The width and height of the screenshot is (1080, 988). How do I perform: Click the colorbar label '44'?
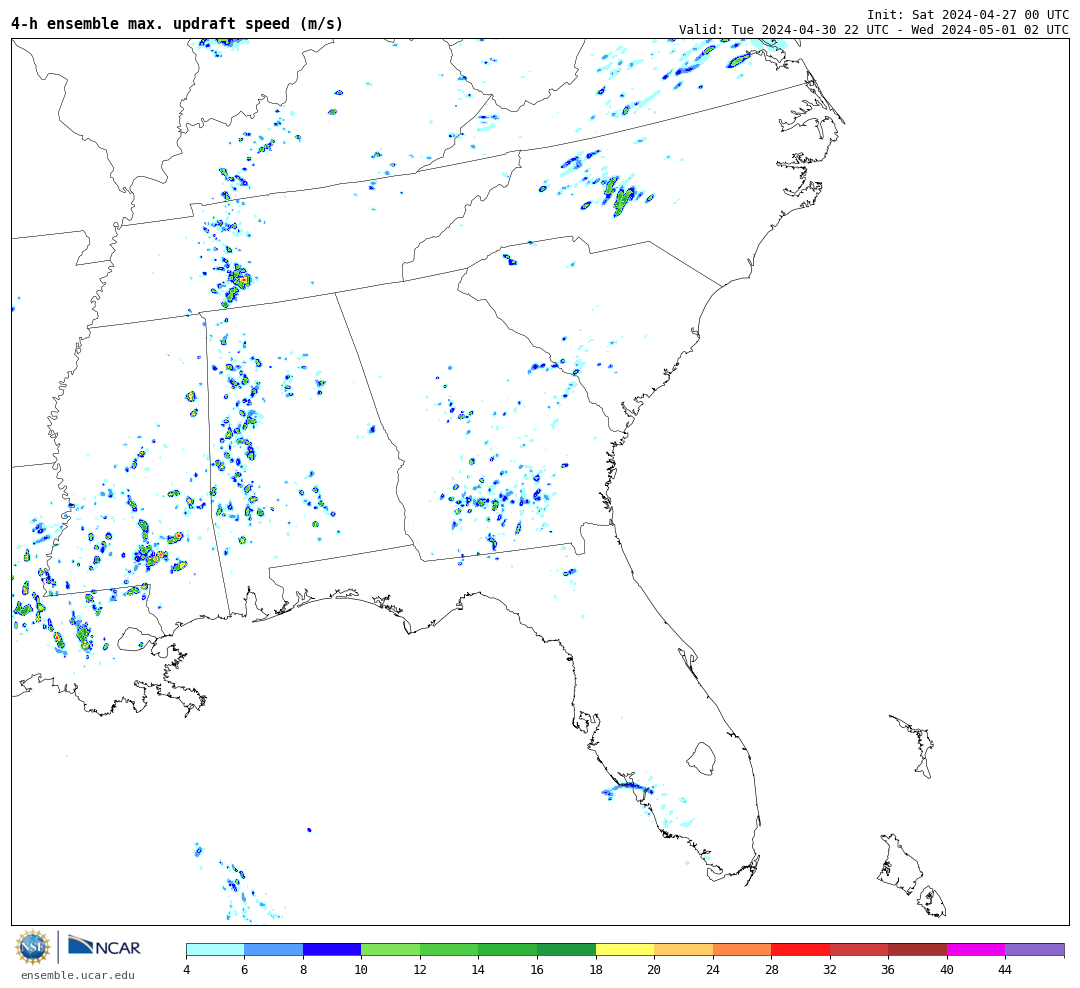pyautogui.click(x=1005, y=970)
